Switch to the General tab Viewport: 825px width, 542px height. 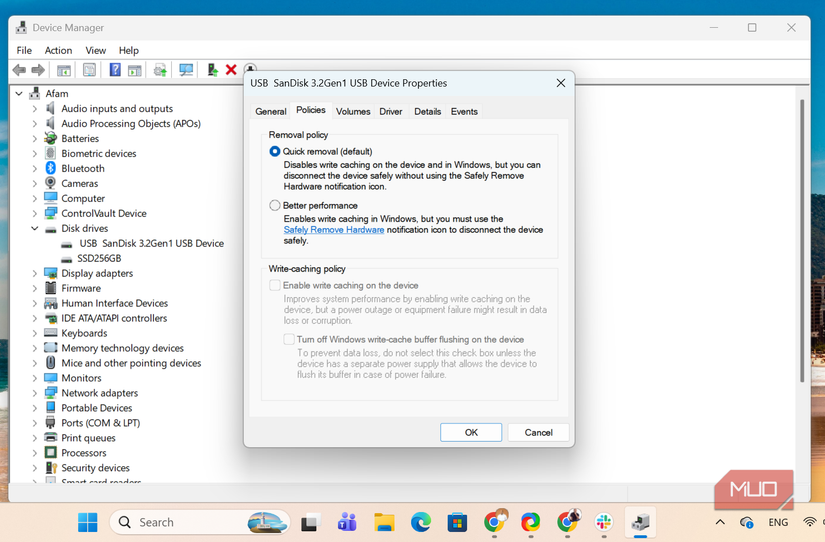271,112
